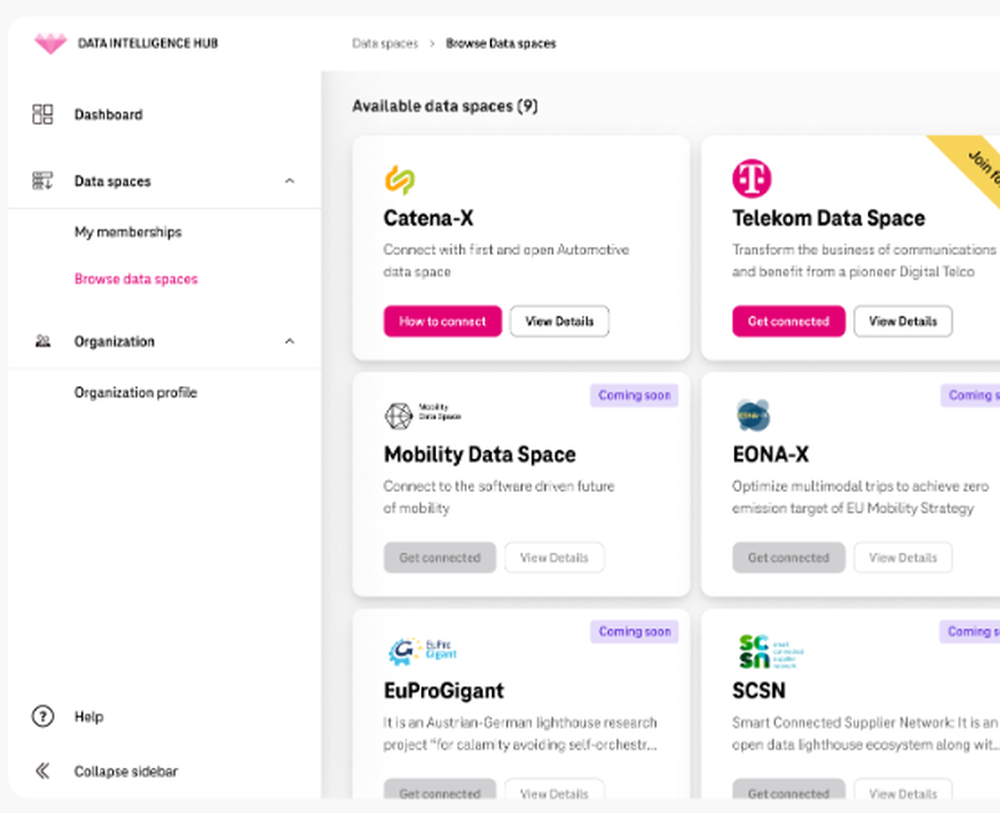The height and width of the screenshot is (813, 1000).
Task: Click How to connect for Catena-X
Action: coord(443,321)
